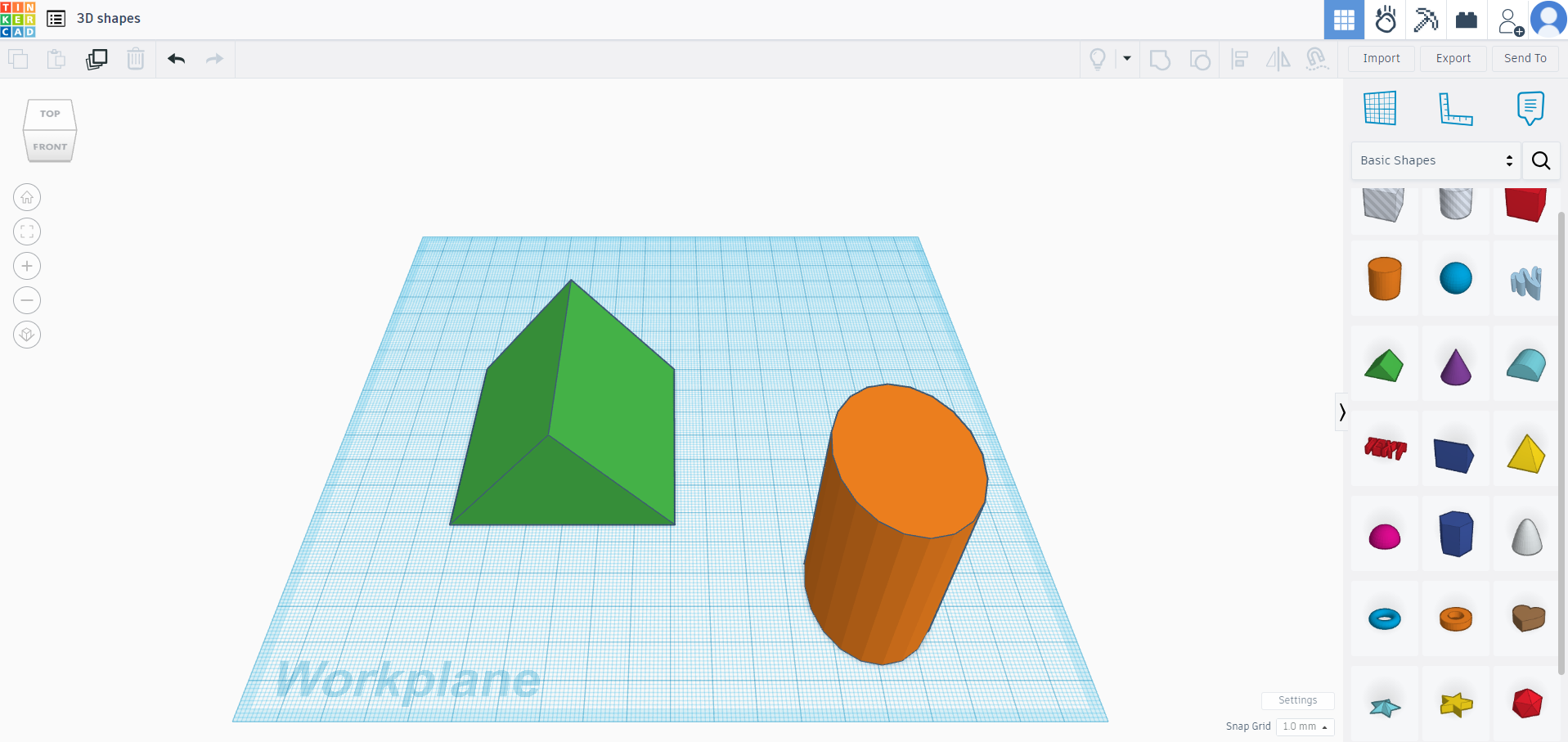Toggle the Show all lightbulb icon
The image size is (1568, 742).
(1098, 59)
